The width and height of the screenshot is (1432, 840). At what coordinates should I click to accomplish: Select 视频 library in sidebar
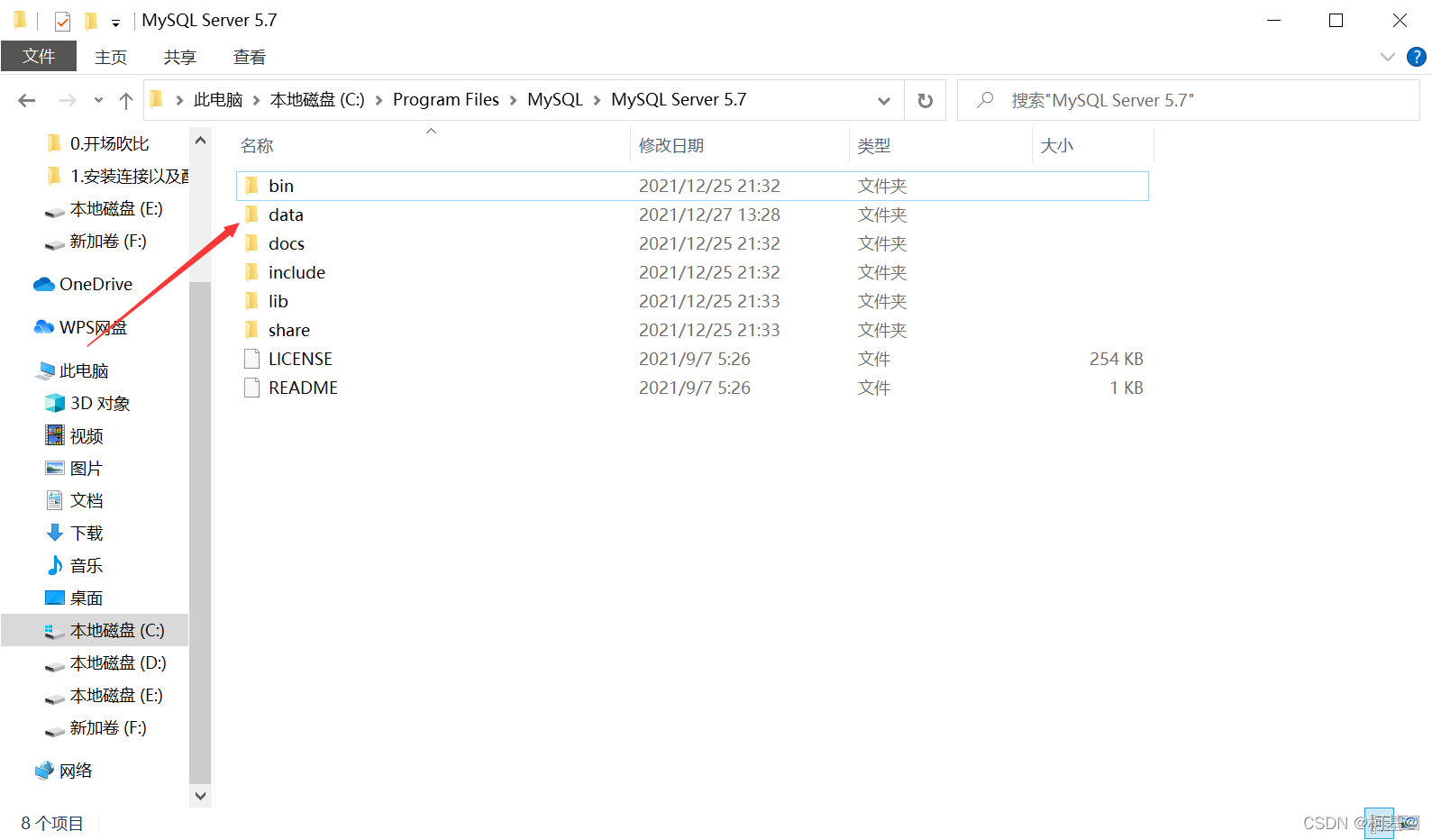click(74, 435)
